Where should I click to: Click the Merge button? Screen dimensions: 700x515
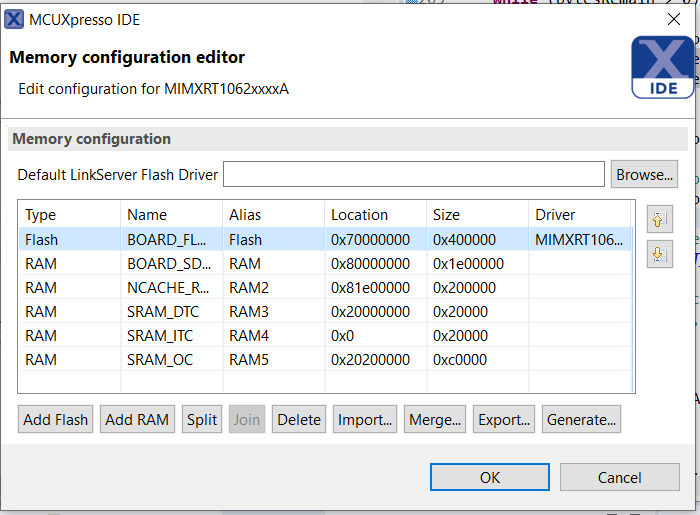click(x=435, y=420)
